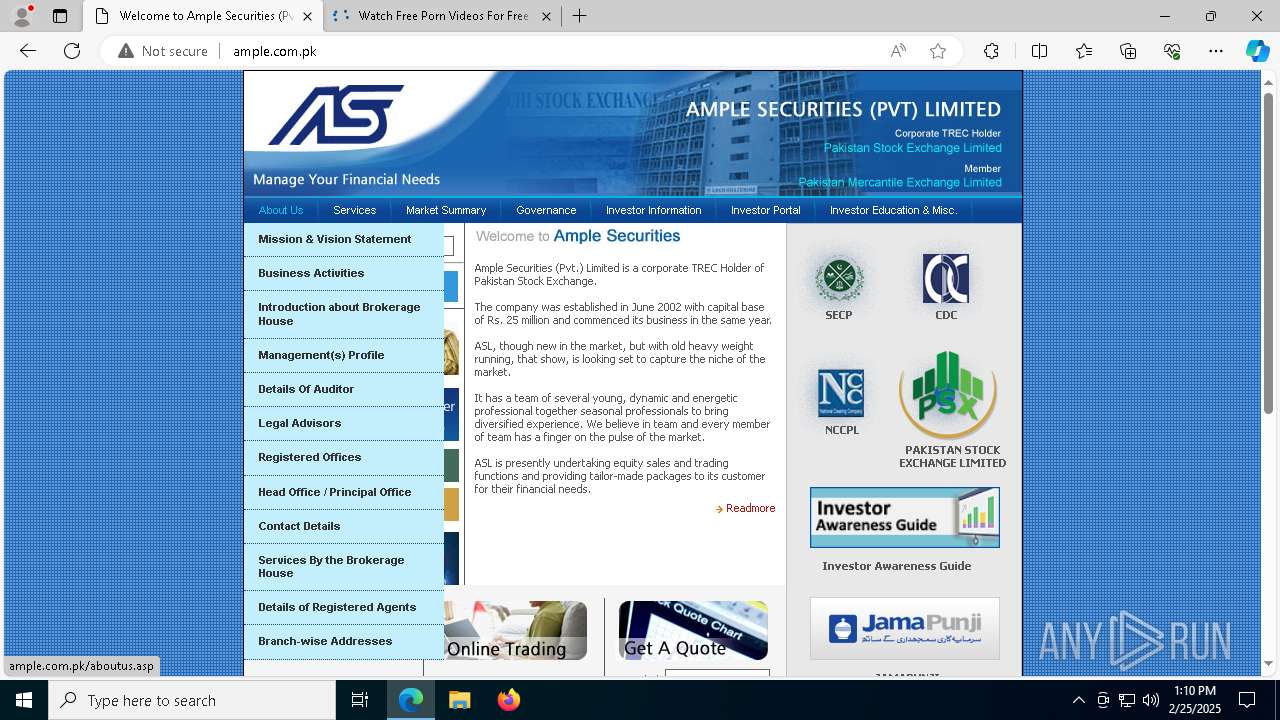Image resolution: width=1280 pixels, height=720 pixels.
Task: Open the Investor Portal menu
Action: coord(765,210)
